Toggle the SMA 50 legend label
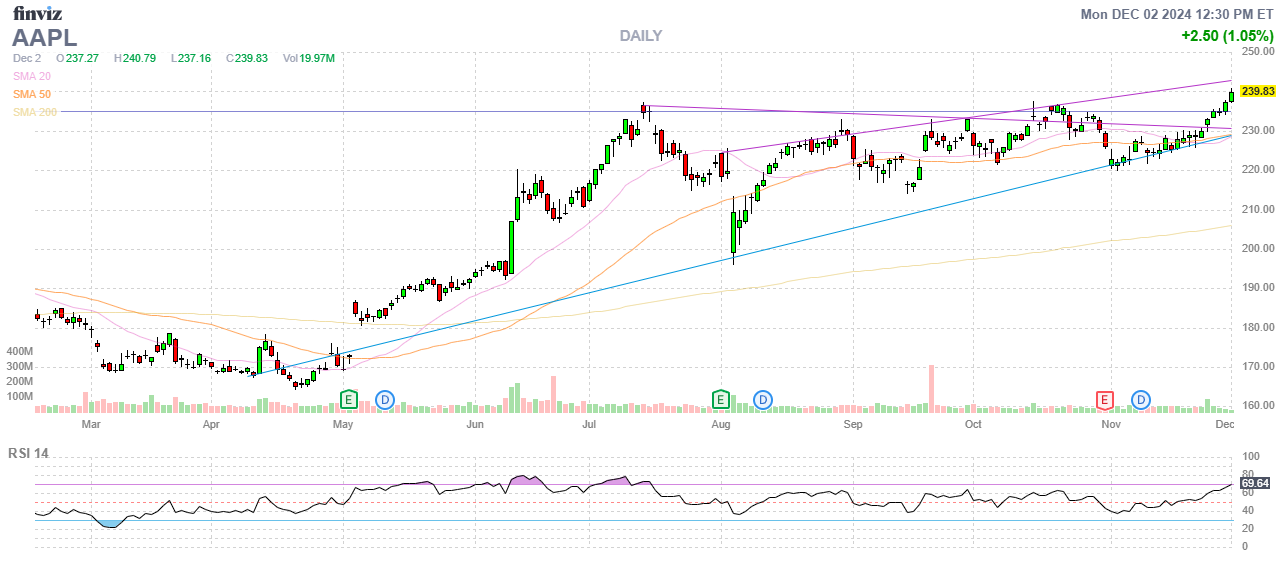This screenshot has height=562, width=1287. click(31, 94)
